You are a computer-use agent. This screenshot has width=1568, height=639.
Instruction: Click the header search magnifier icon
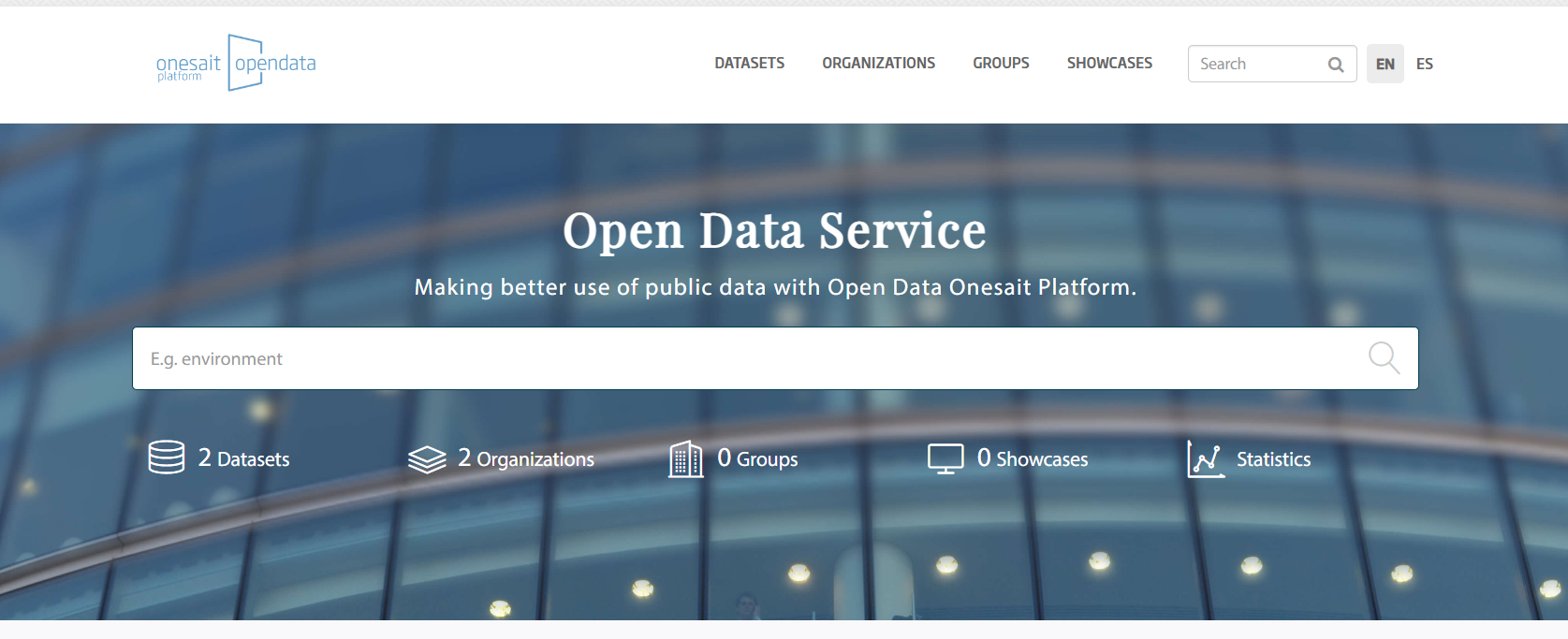(1336, 65)
